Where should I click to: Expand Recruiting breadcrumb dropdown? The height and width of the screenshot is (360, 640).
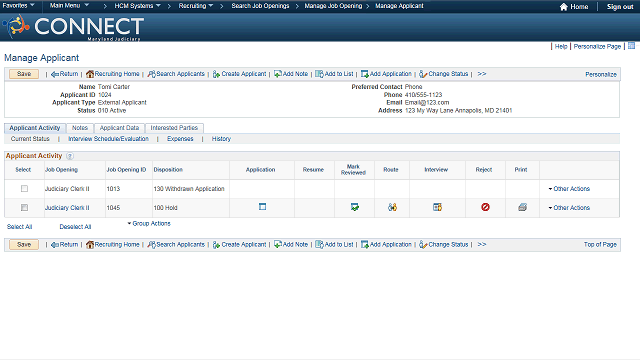[x=196, y=6]
